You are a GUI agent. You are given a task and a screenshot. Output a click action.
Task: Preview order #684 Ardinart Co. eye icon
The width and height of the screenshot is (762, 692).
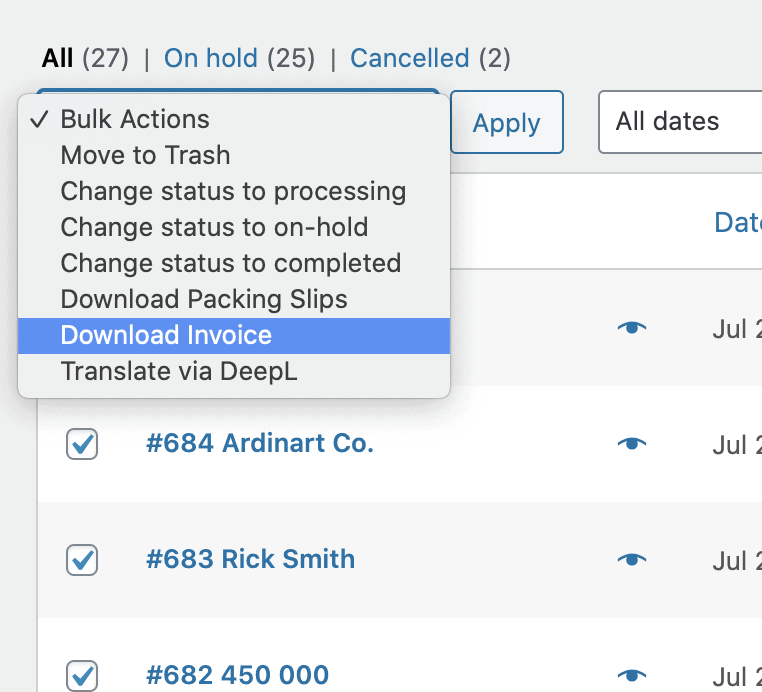(631, 443)
